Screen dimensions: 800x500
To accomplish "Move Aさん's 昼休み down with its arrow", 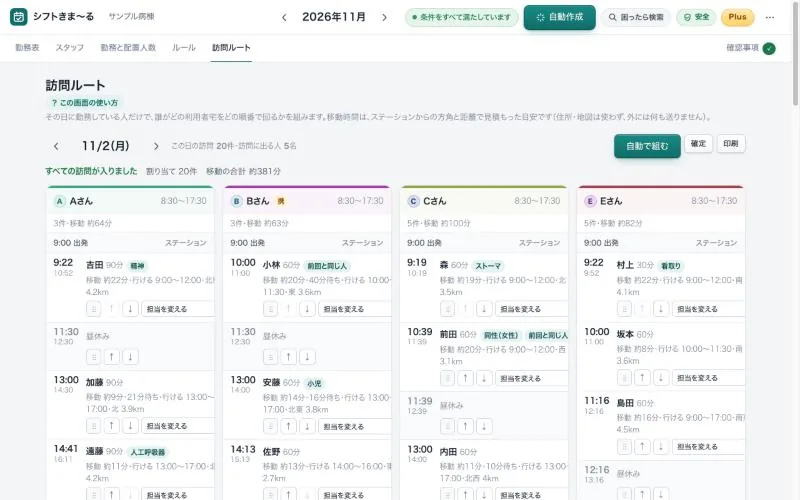I will click(130, 357).
